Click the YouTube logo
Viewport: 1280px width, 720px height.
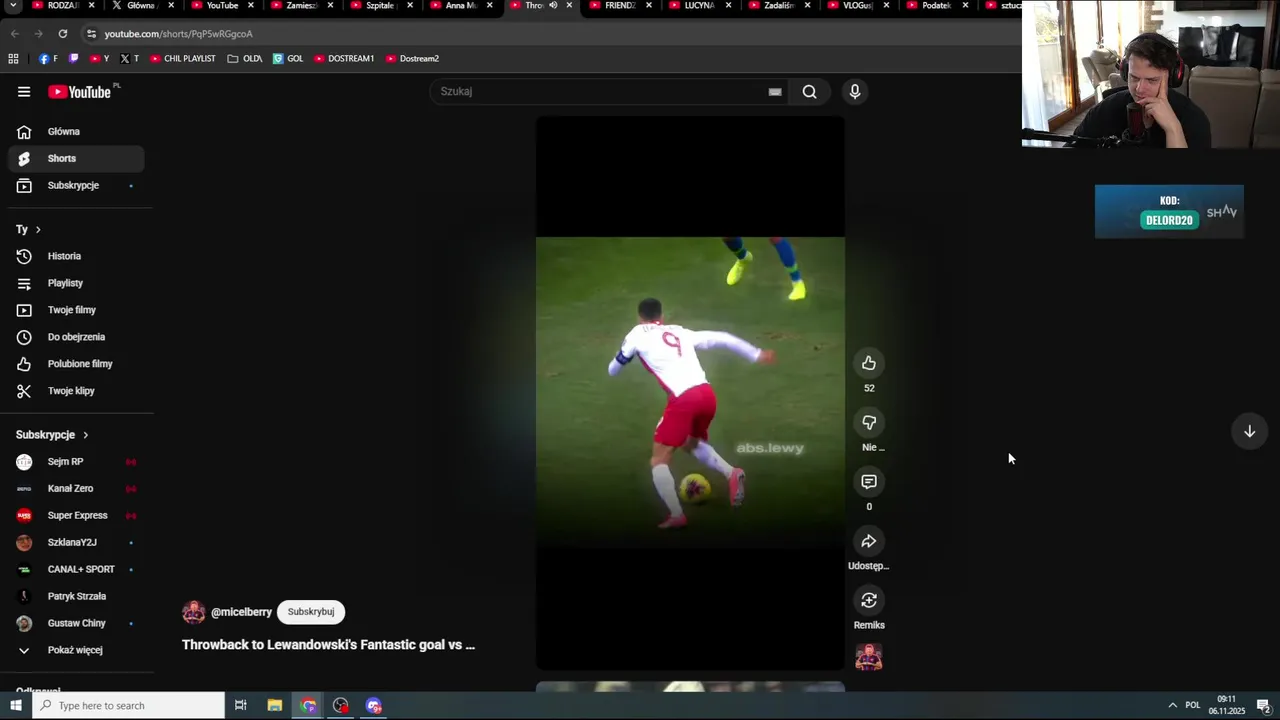tap(79, 92)
